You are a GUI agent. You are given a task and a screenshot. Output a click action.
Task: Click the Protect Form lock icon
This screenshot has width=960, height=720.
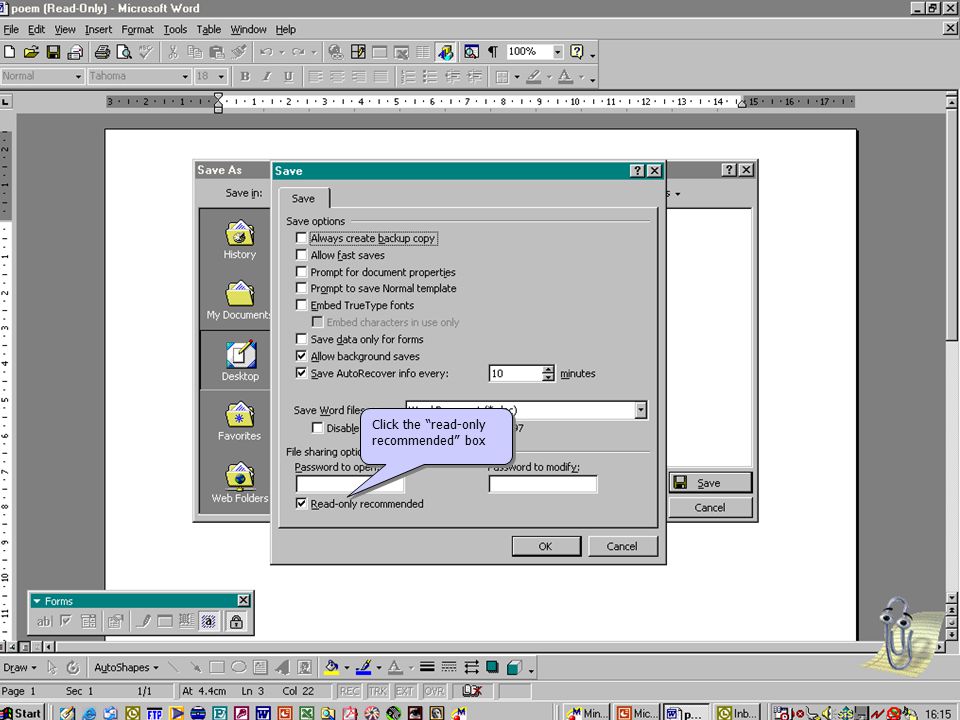236,622
